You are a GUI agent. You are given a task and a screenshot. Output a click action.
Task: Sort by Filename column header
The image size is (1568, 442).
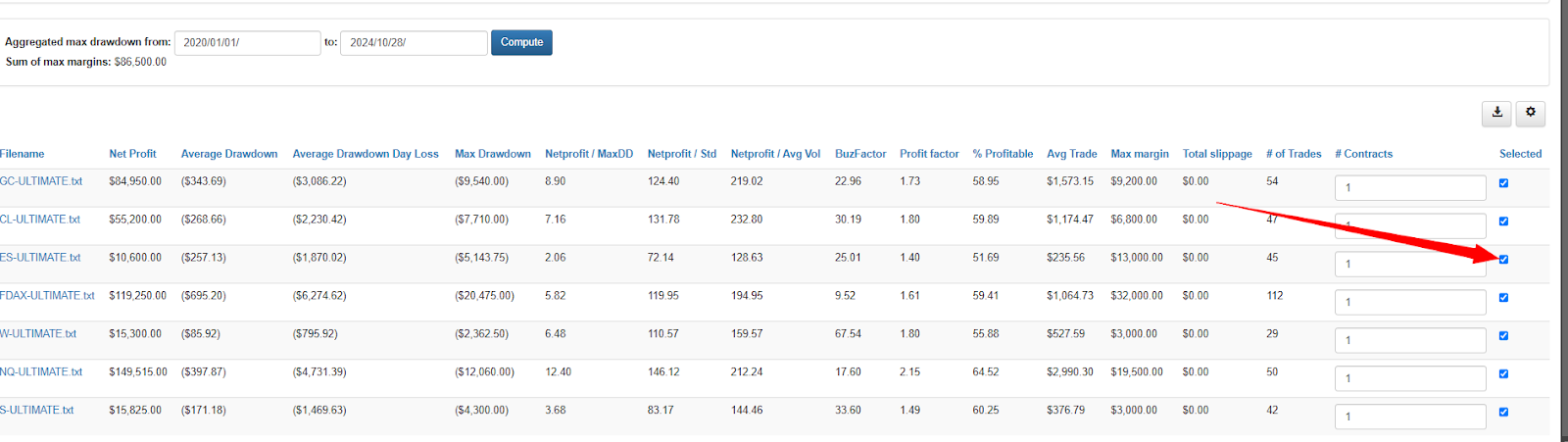[x=23, y=154]
